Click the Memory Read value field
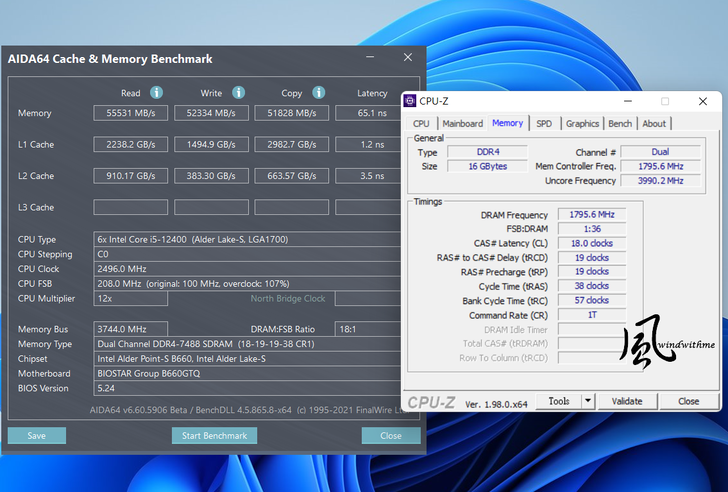728x492 pixels. 130,113
